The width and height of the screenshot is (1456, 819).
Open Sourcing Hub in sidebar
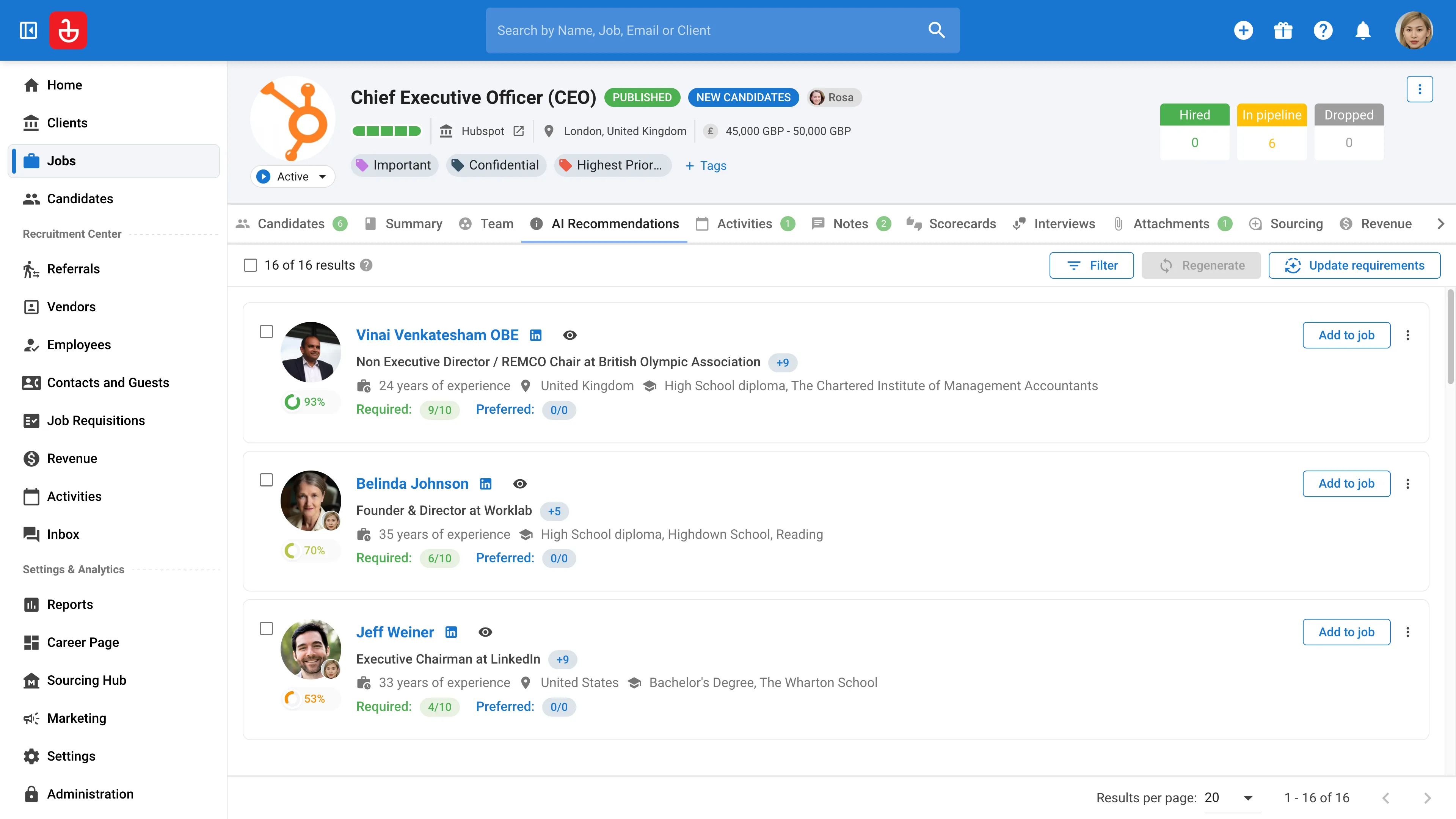pos(86,680)
